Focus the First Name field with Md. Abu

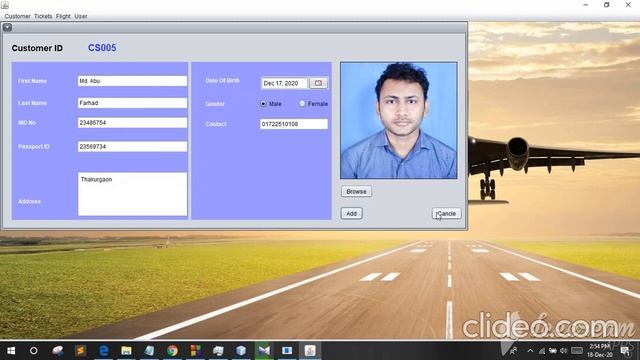(132, 81)
